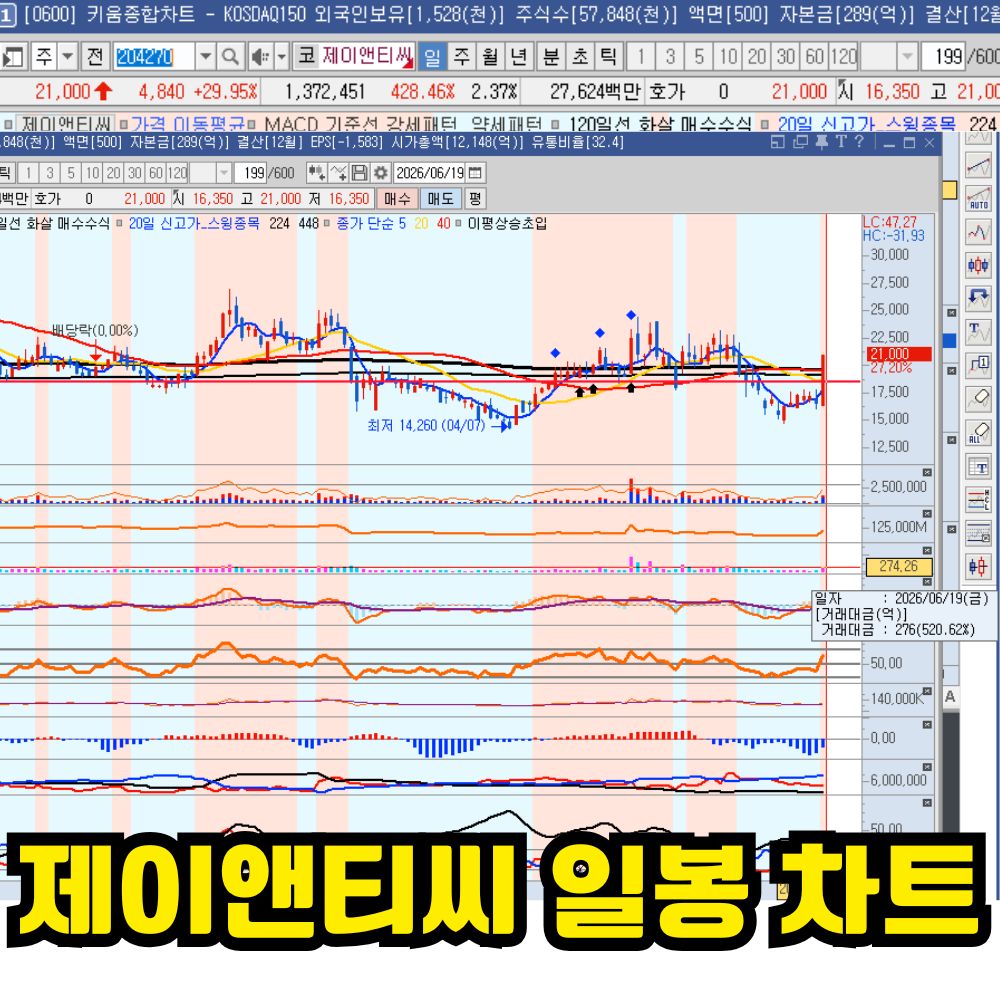
Task: Click the 평 button next to 매도
Action: point(474,199)
